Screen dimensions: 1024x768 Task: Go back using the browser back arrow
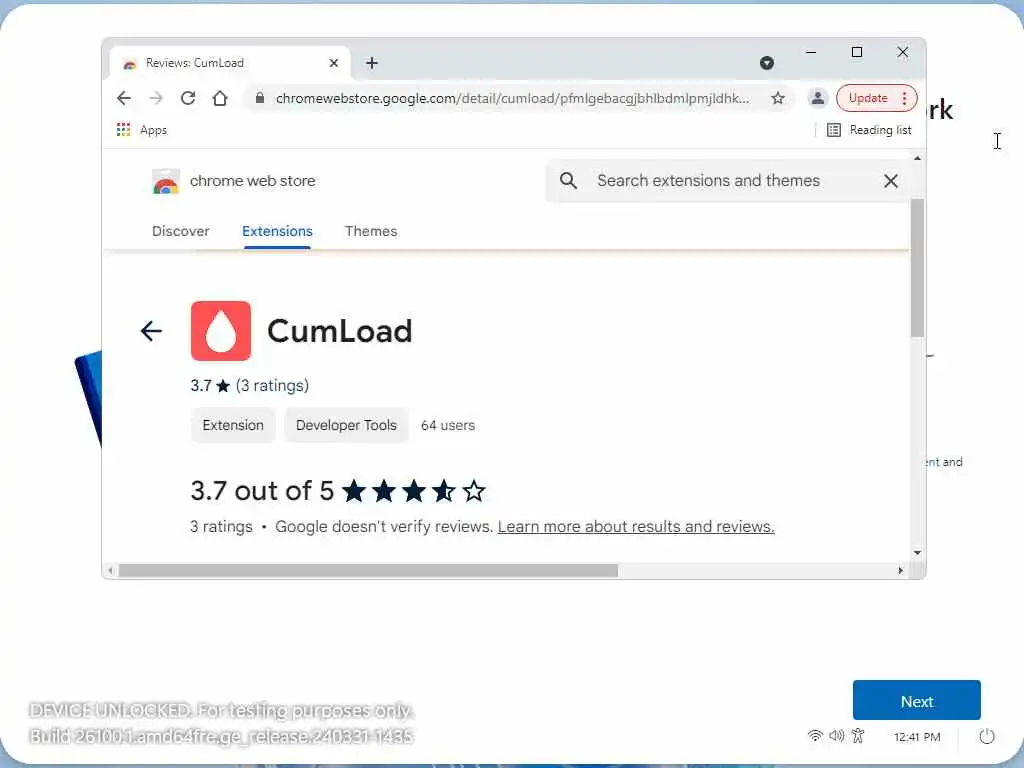123,99
